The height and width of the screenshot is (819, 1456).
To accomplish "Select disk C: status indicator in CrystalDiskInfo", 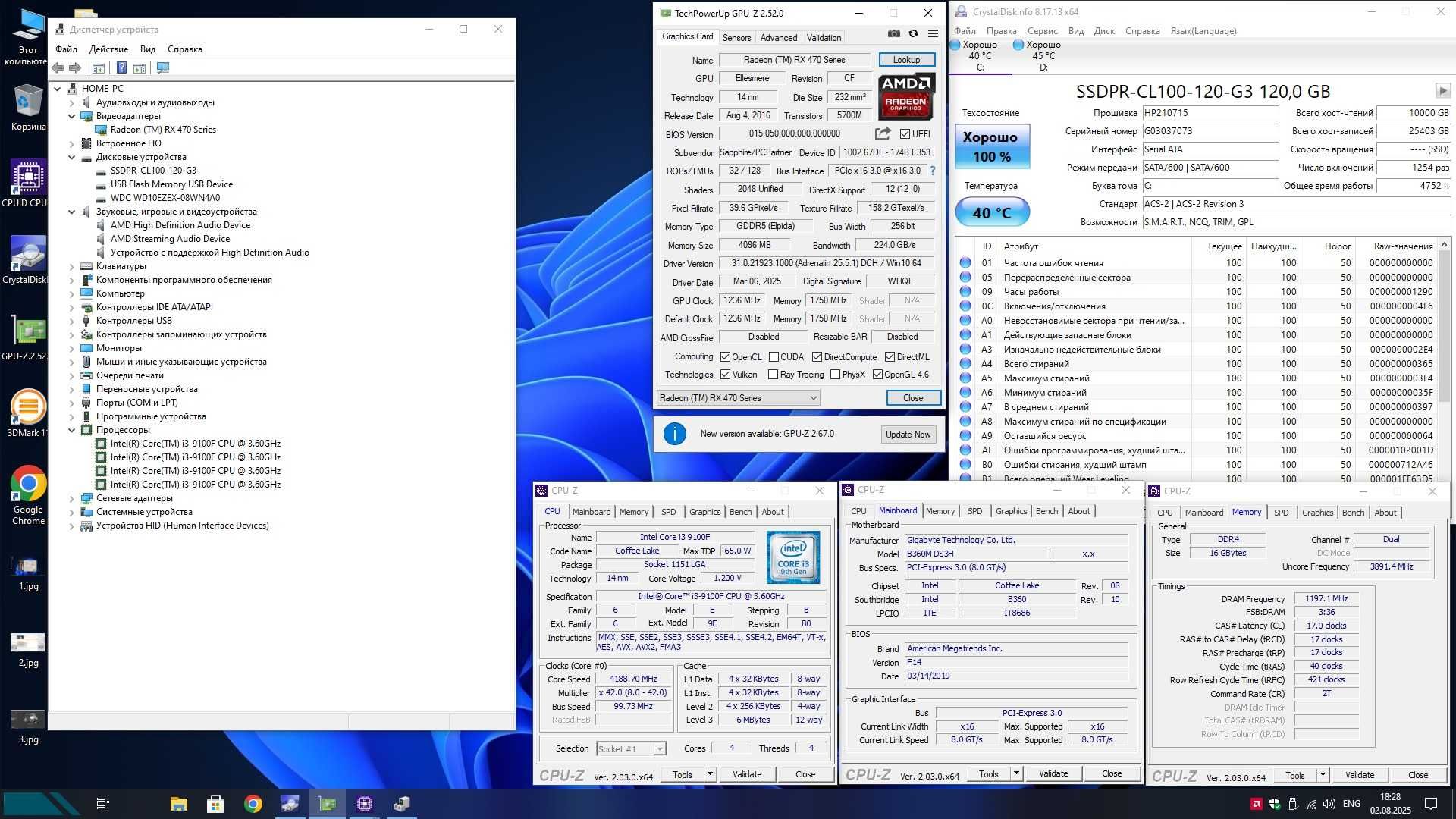I will [x=979, y=56].
